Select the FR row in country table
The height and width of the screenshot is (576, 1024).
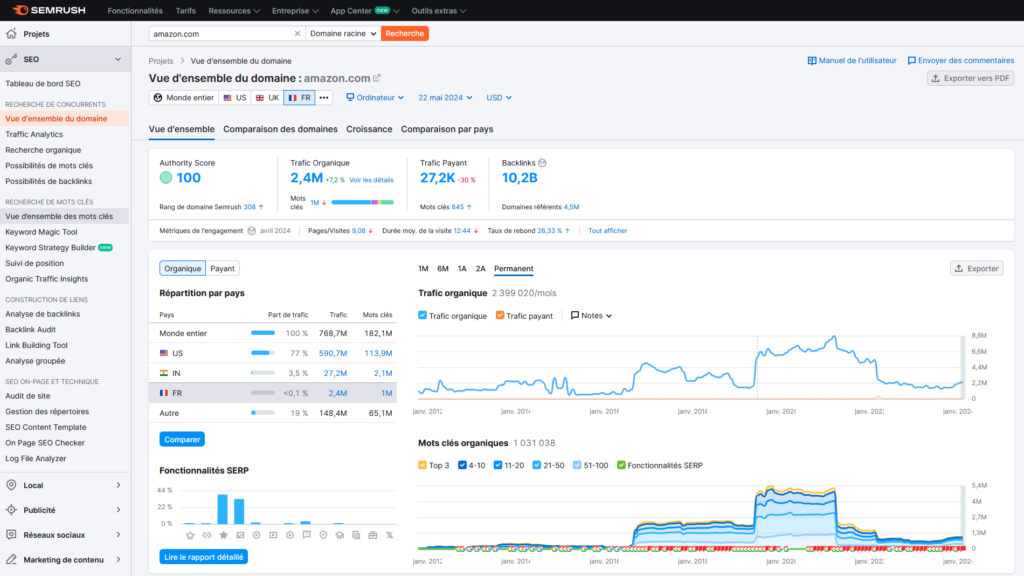[273, 393]
